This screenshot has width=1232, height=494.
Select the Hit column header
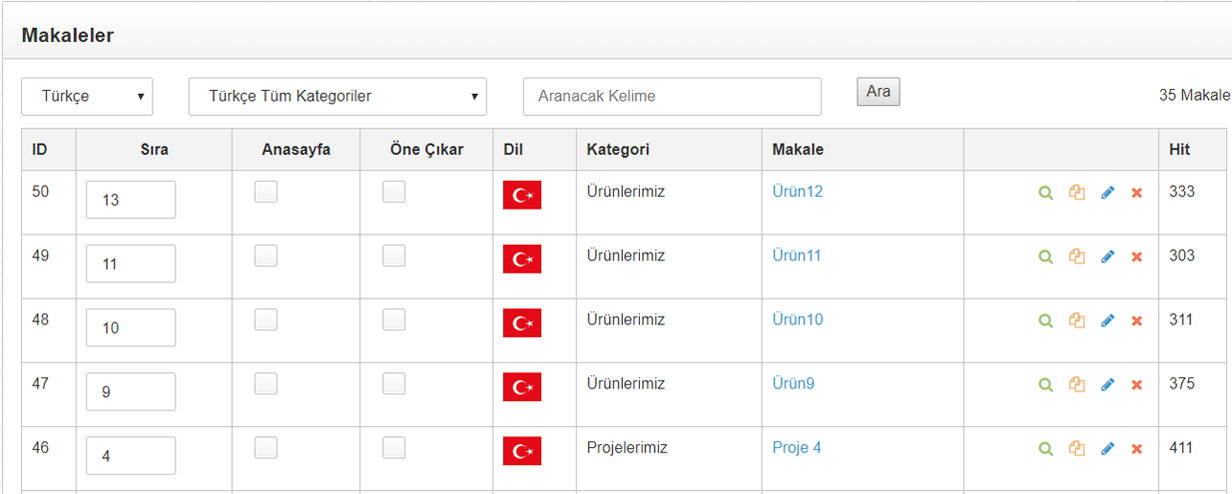(x=1179, y=150)
